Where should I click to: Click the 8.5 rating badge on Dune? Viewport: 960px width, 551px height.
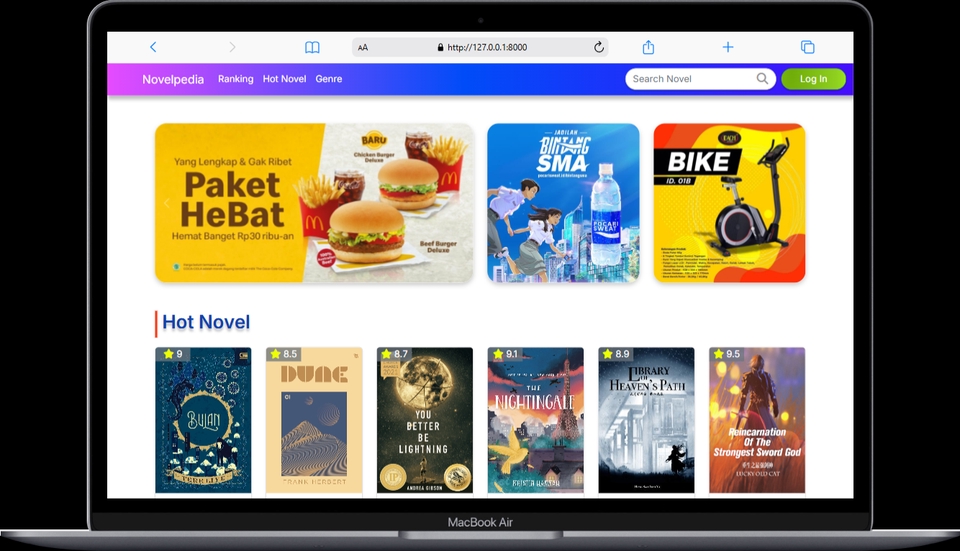pos(284,354)
